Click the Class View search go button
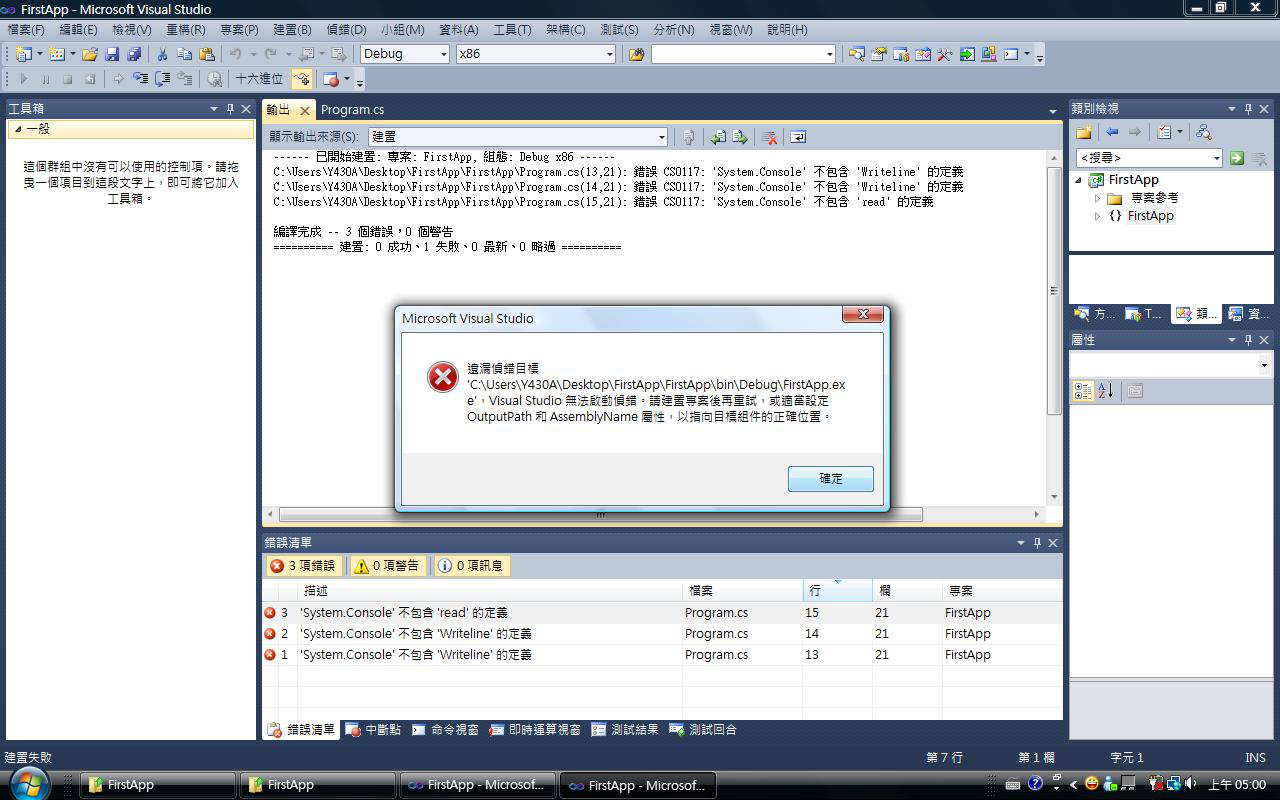The height and width of the screenshot is (800, 1280). click(1237, 158)
